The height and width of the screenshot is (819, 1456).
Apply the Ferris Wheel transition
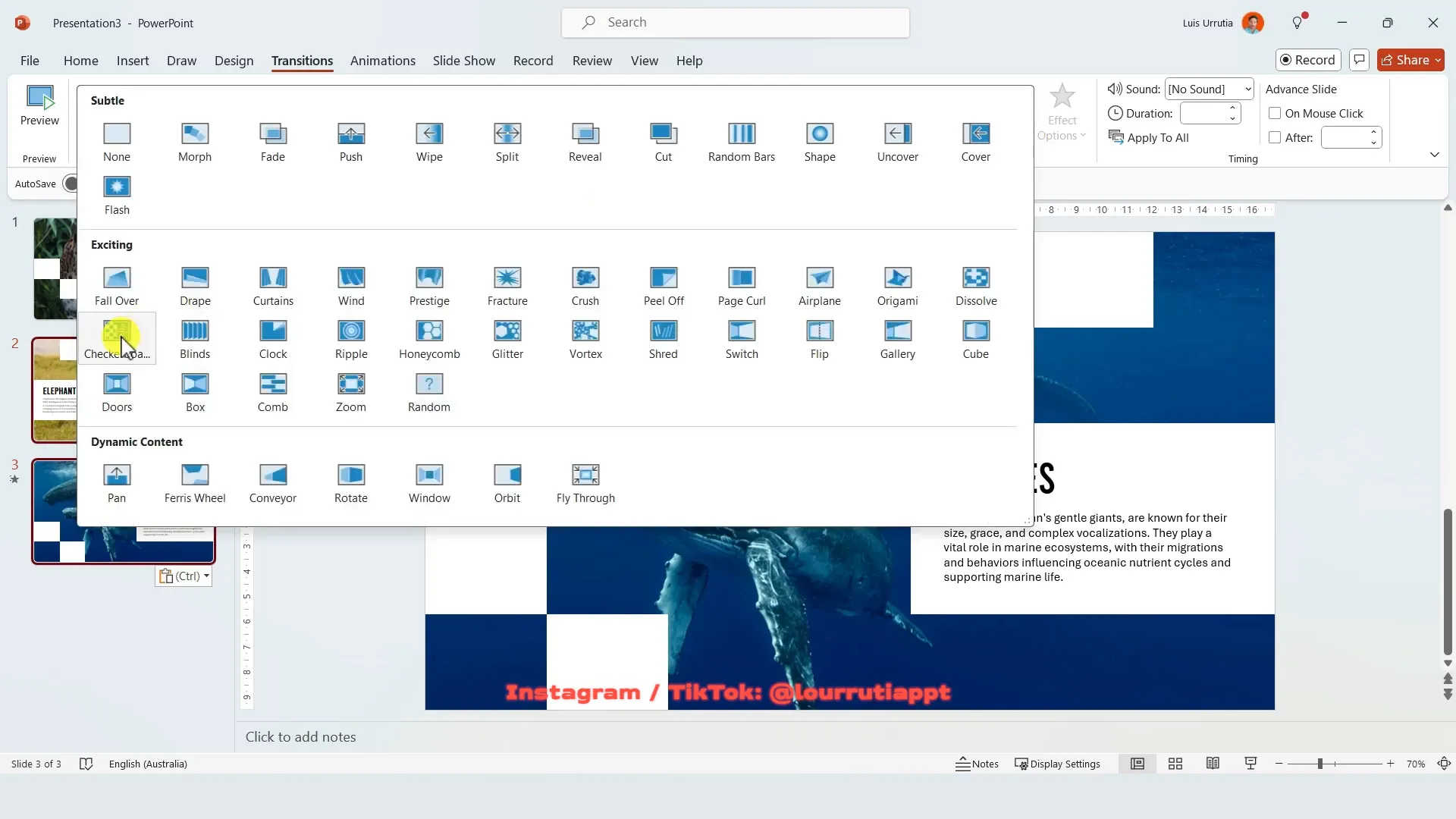click(x=195, y=483)
